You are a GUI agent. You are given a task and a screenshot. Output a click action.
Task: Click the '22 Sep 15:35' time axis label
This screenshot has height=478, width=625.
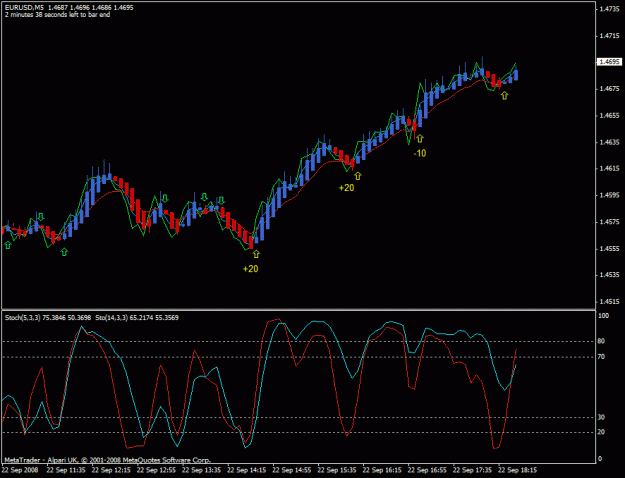(x=337, y=470)
